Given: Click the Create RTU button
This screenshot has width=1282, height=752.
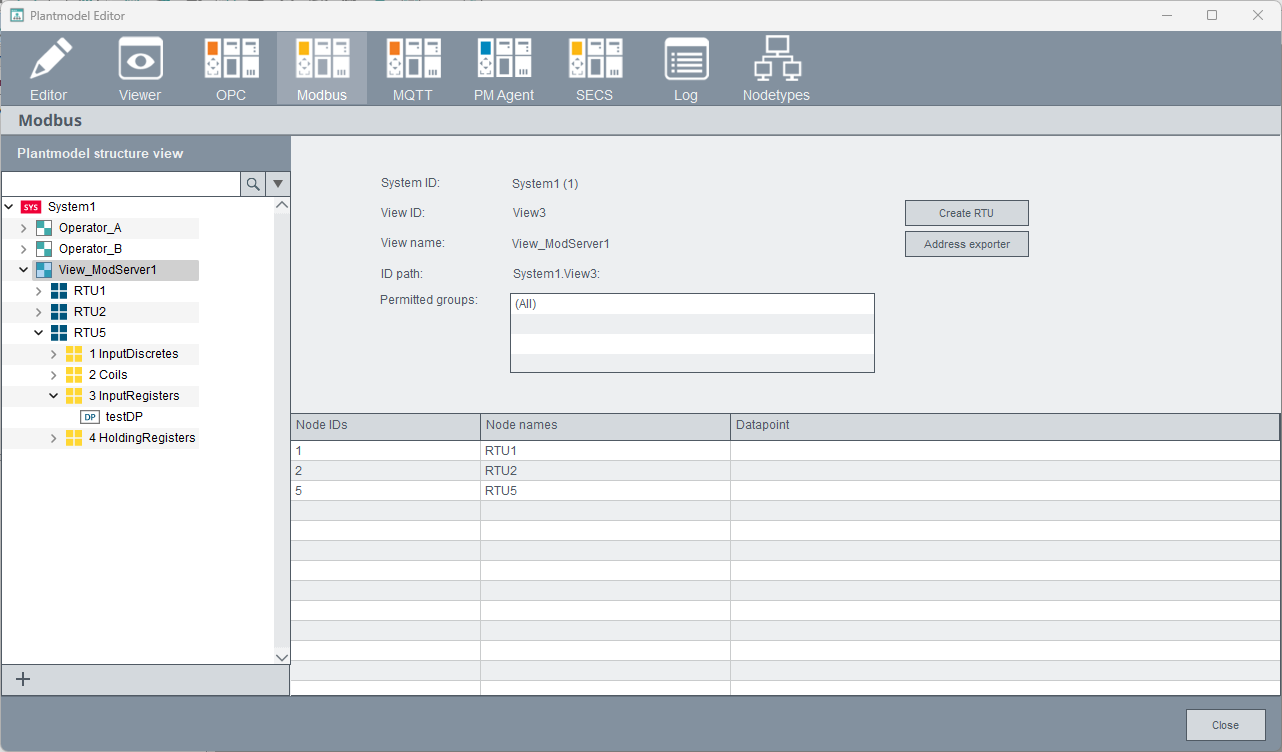Looking at the screenshot, I should point(967,213).
